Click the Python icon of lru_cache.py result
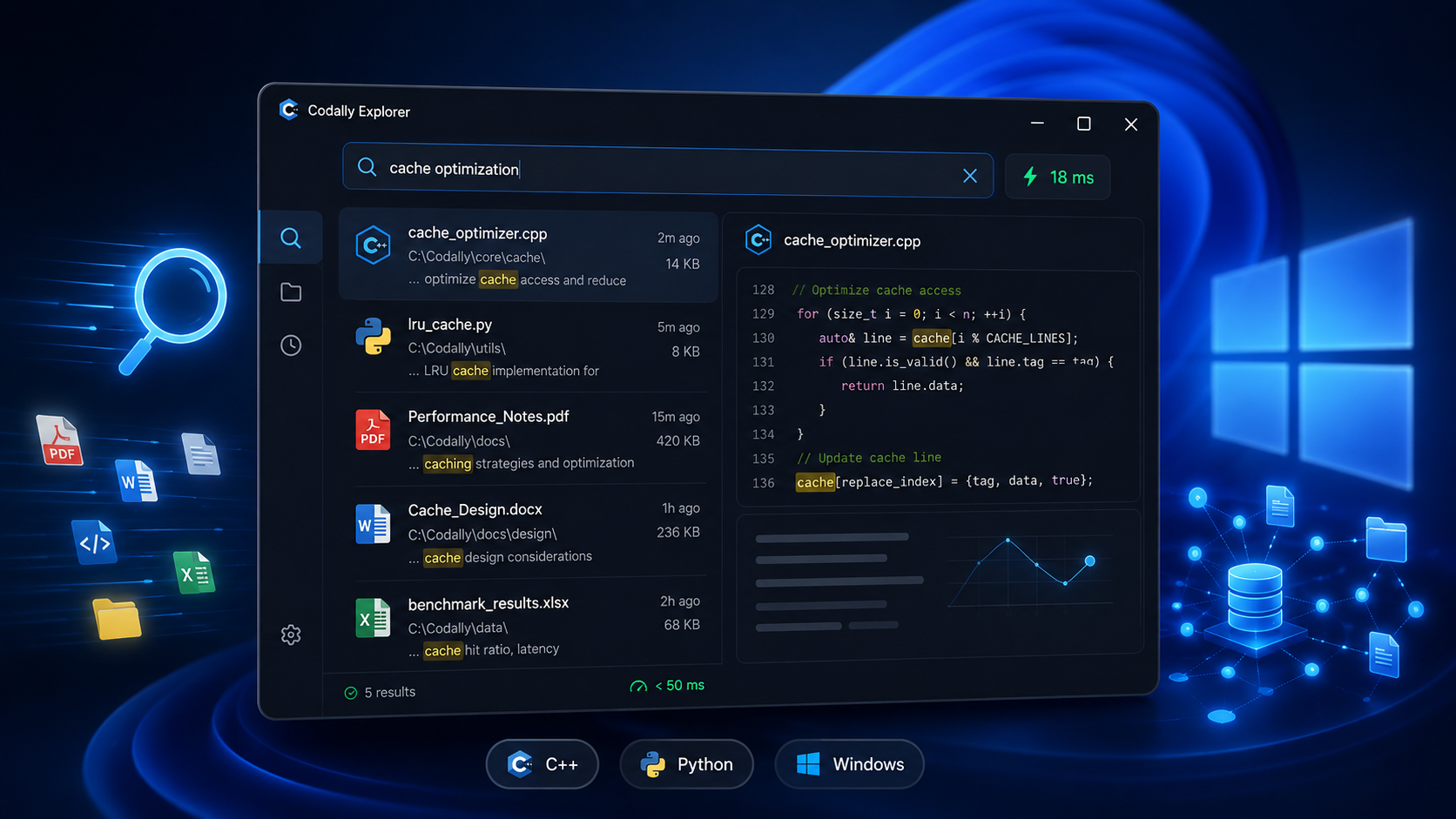The height and width of the screenshot is (819, 1456). [374, 336]
